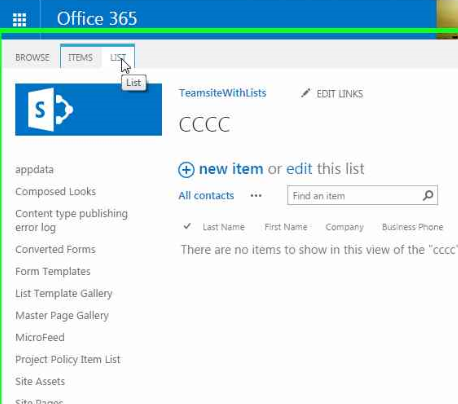Screen dimensions: 458x404
Task: Open the Office 365 app launcher grid
Action: [x=19, y=20]
